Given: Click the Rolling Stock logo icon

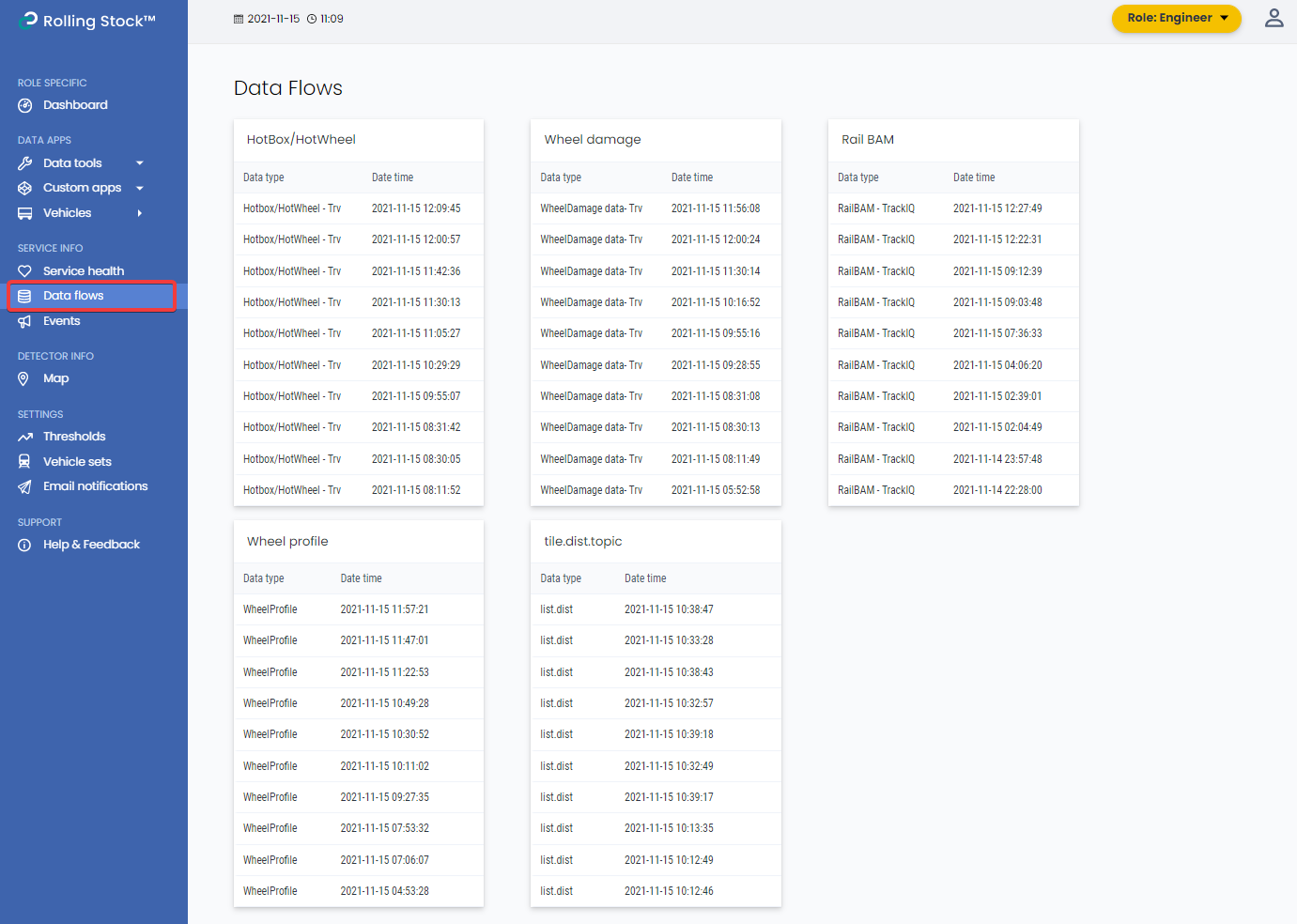Looking at the screenshot, I should pyautogui.click(x=29, y=21).
